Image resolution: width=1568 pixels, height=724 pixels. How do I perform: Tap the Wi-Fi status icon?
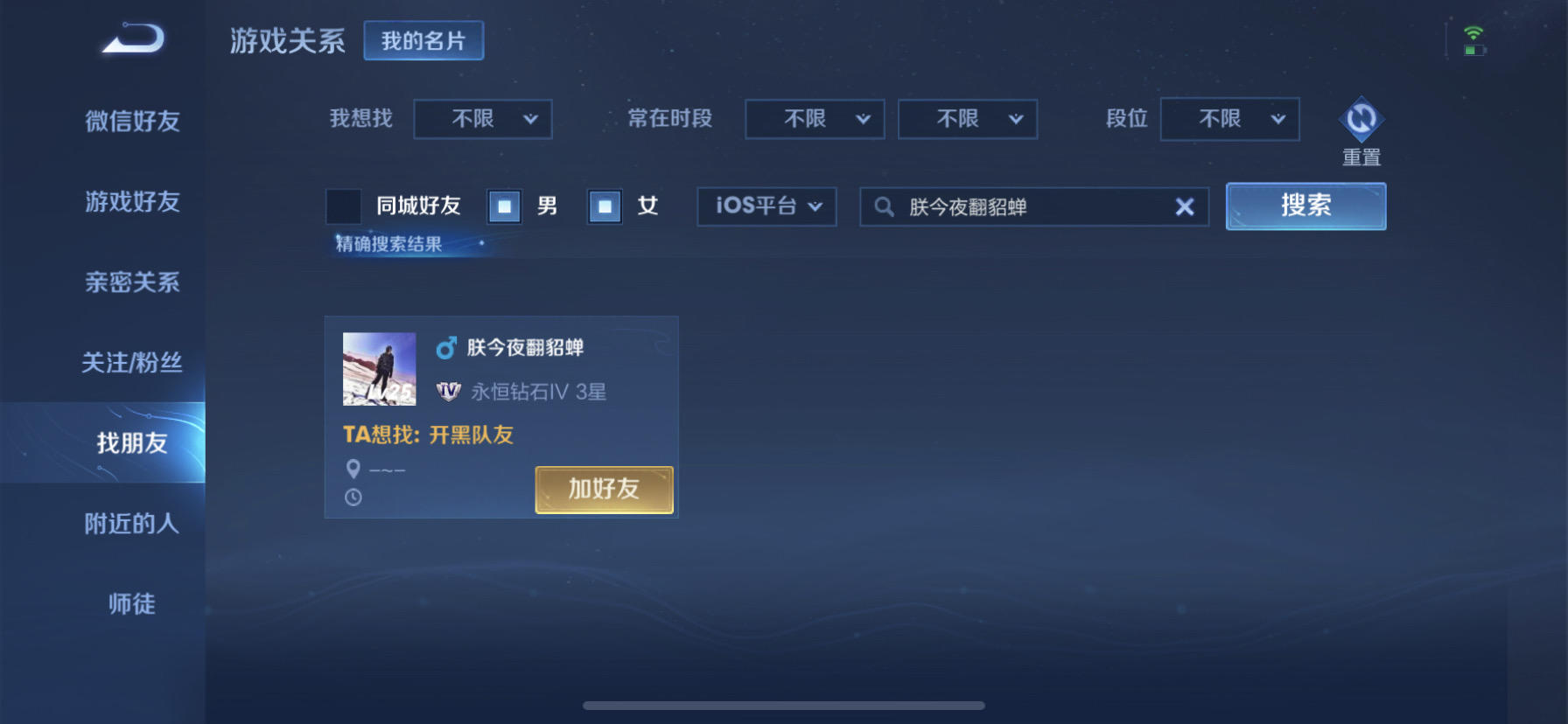tap(1473, 34)
